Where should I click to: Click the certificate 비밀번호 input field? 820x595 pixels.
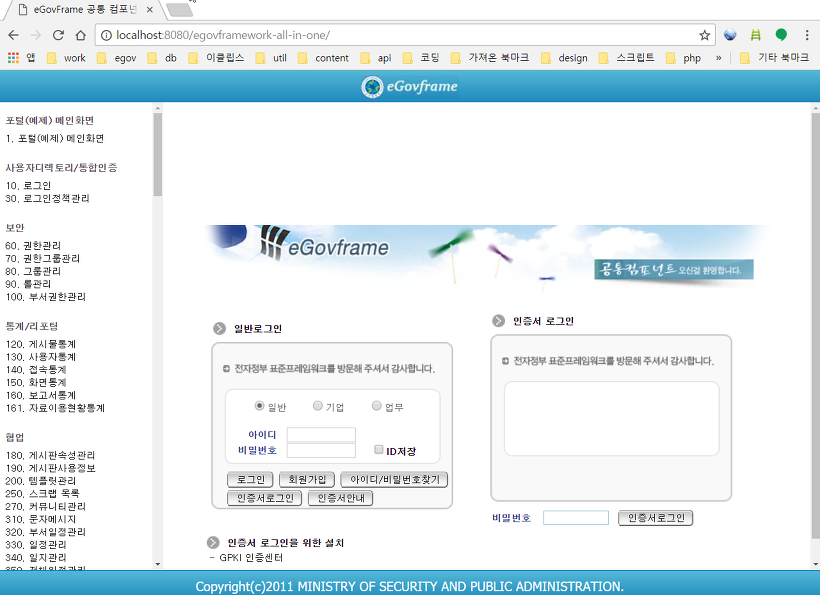tap(576, 518)
